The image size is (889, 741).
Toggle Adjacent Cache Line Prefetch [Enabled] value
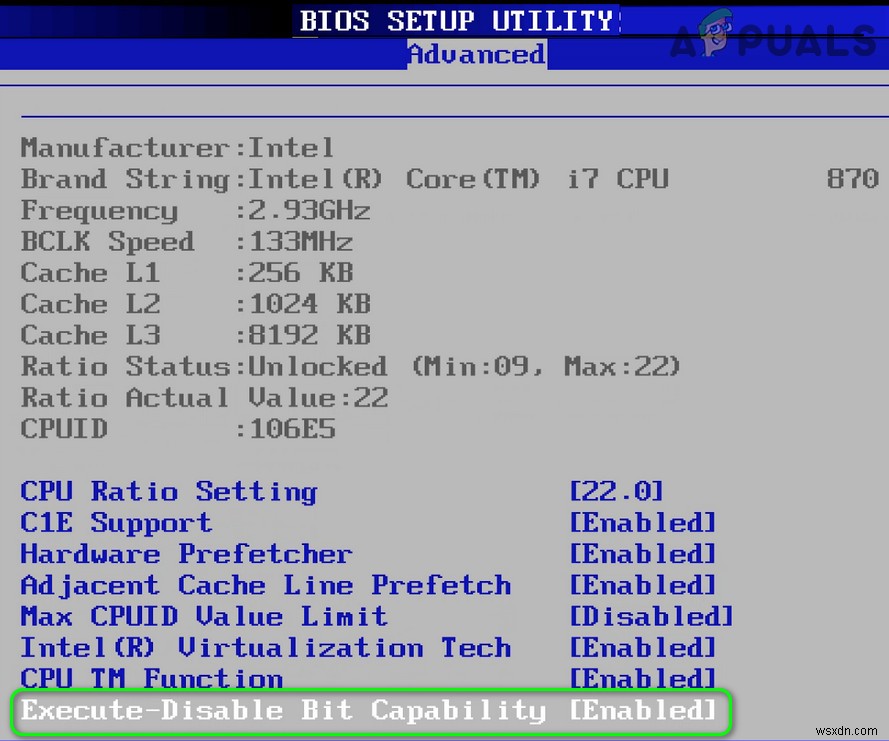click(x=643, y=585)
